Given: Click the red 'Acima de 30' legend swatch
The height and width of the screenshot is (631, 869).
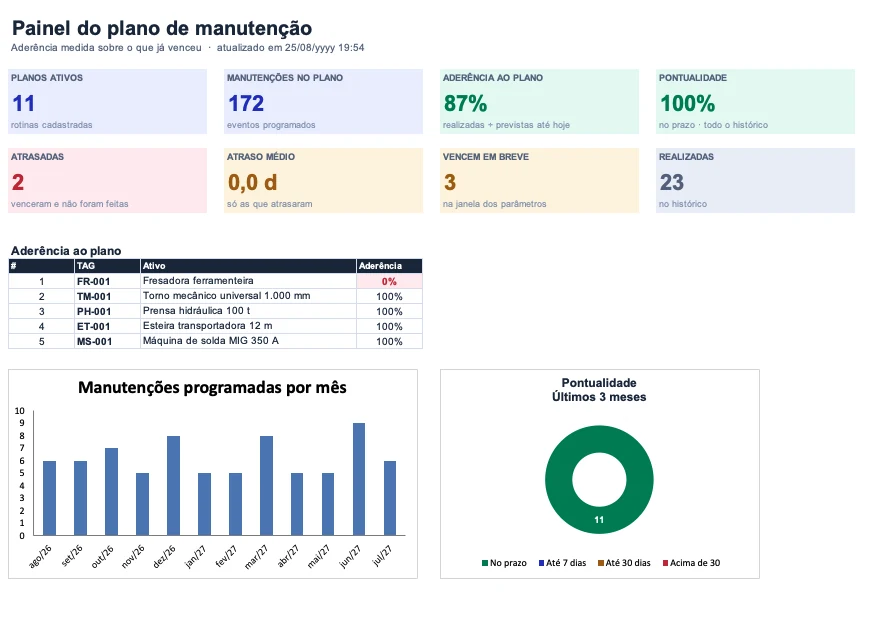Looking at the screenshot, I should [x=666, y=563].
